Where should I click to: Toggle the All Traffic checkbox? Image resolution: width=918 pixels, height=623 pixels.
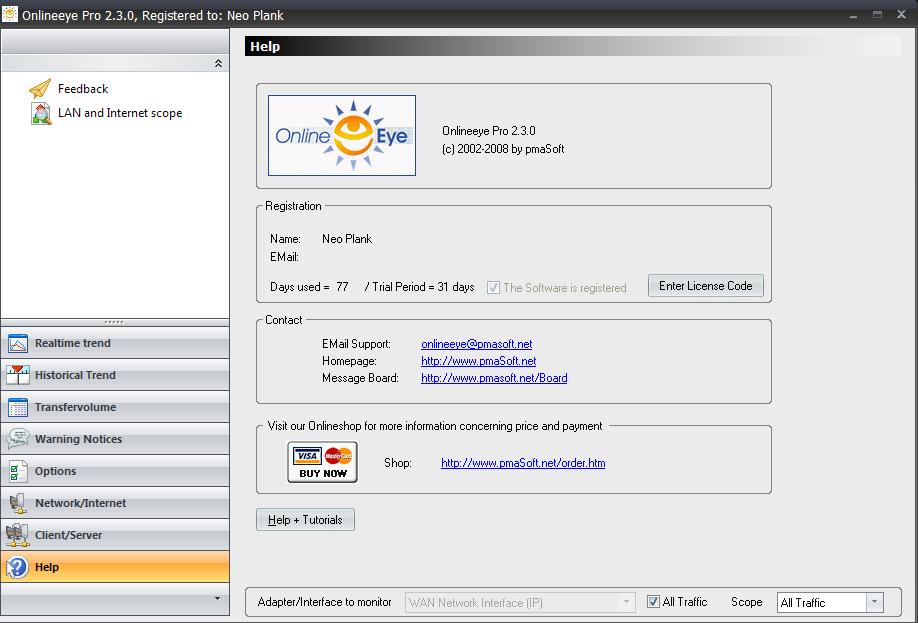click(x=653, y=601)
